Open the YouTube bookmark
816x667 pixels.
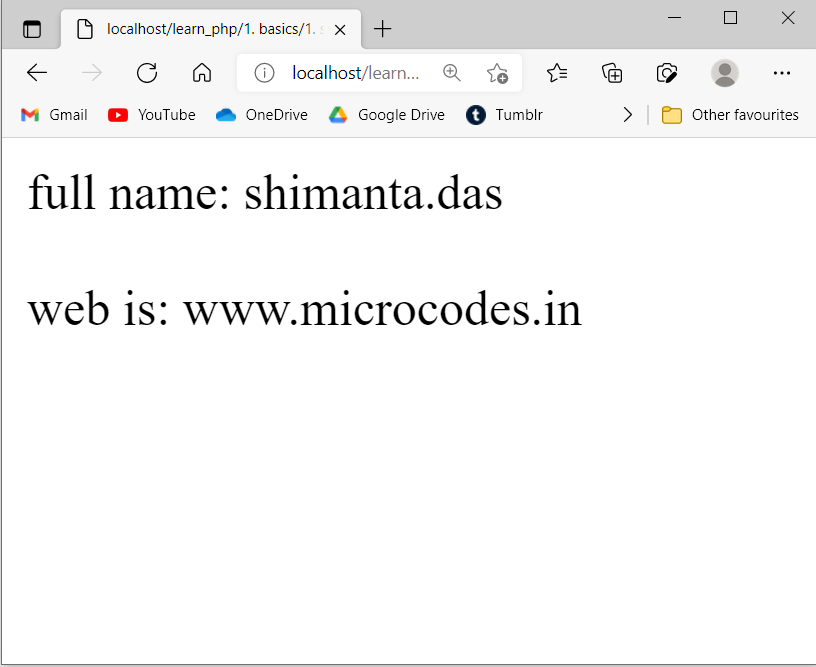click(152, 115)
